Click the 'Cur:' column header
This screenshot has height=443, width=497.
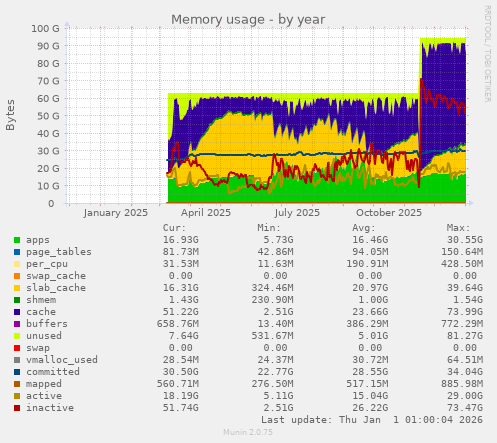174,228
